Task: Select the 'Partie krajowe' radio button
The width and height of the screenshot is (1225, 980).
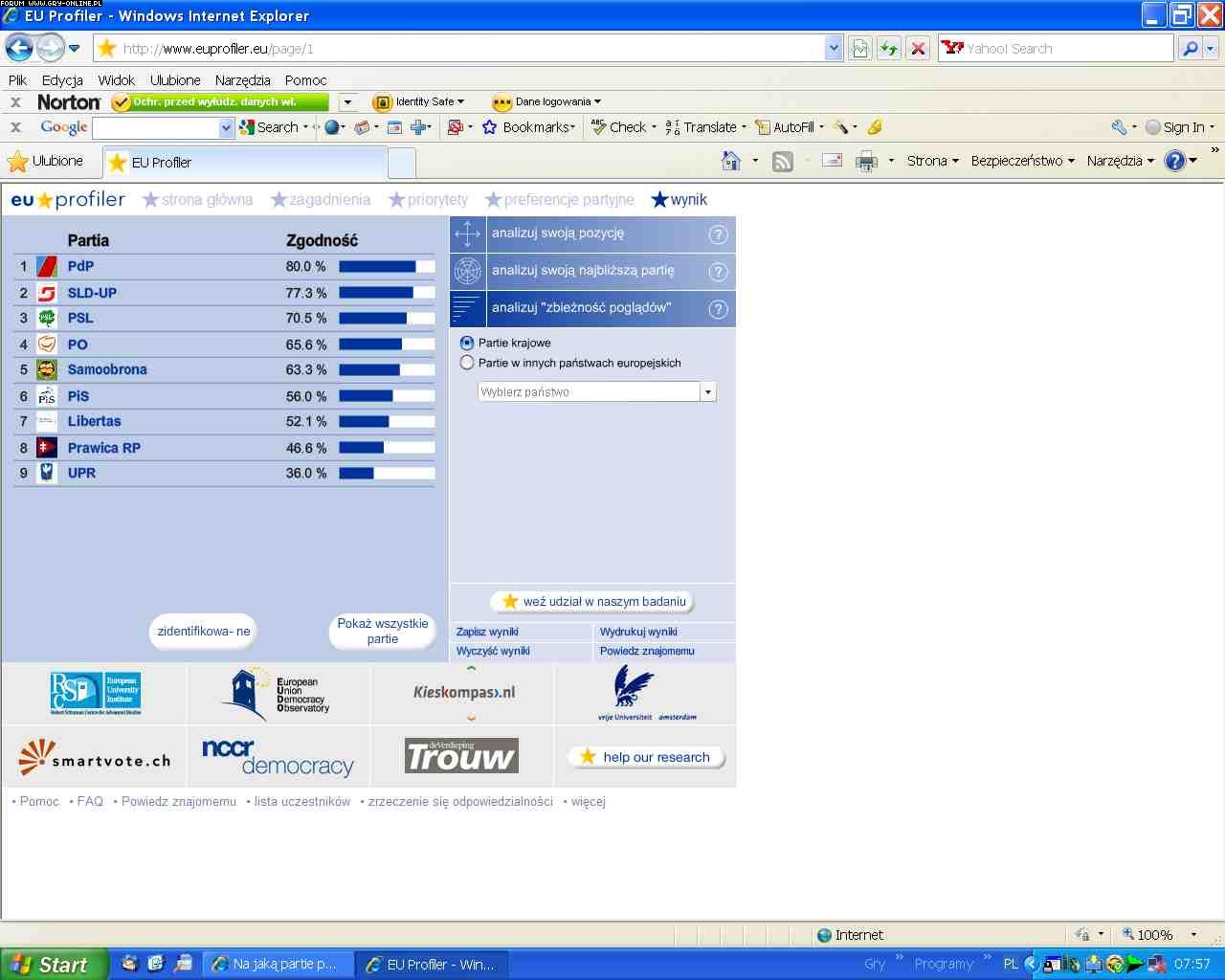Action: tap(467, 343)
